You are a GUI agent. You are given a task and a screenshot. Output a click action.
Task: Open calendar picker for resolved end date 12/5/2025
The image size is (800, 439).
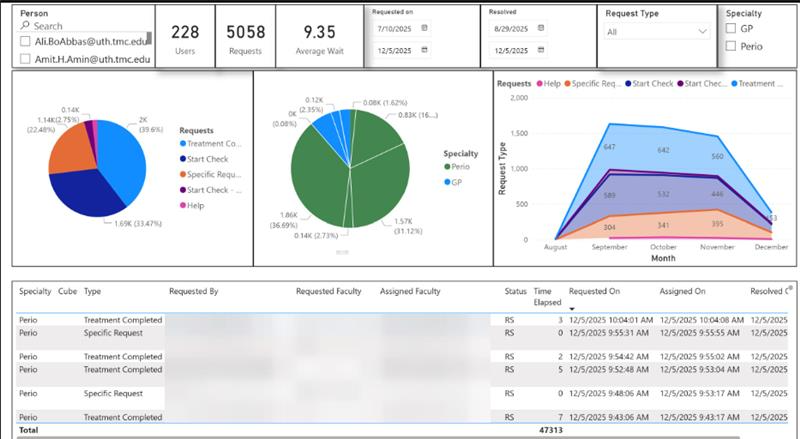coord(541,50)
